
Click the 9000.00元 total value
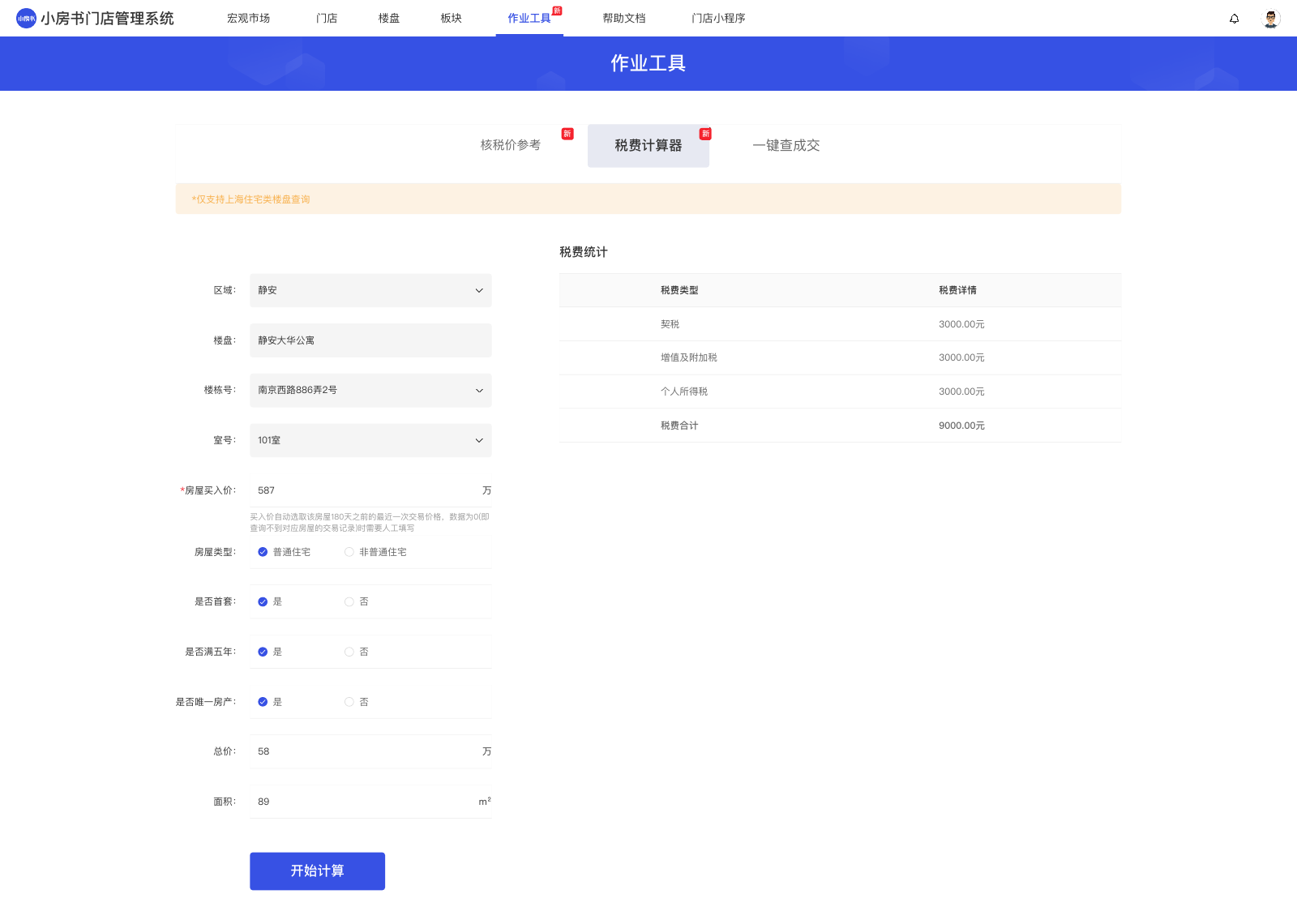tap(961, 426)
